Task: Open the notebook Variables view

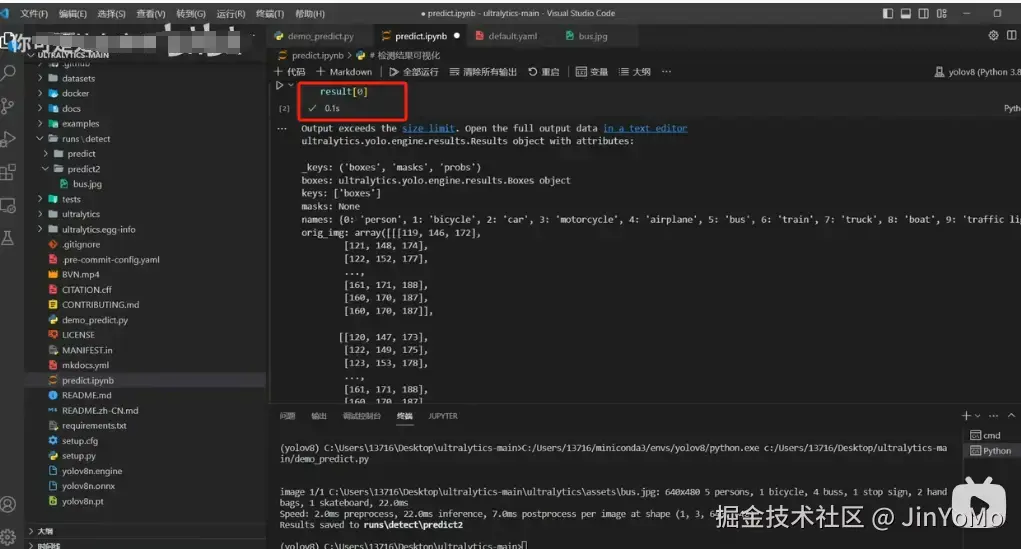Action: tap(591, 72)
